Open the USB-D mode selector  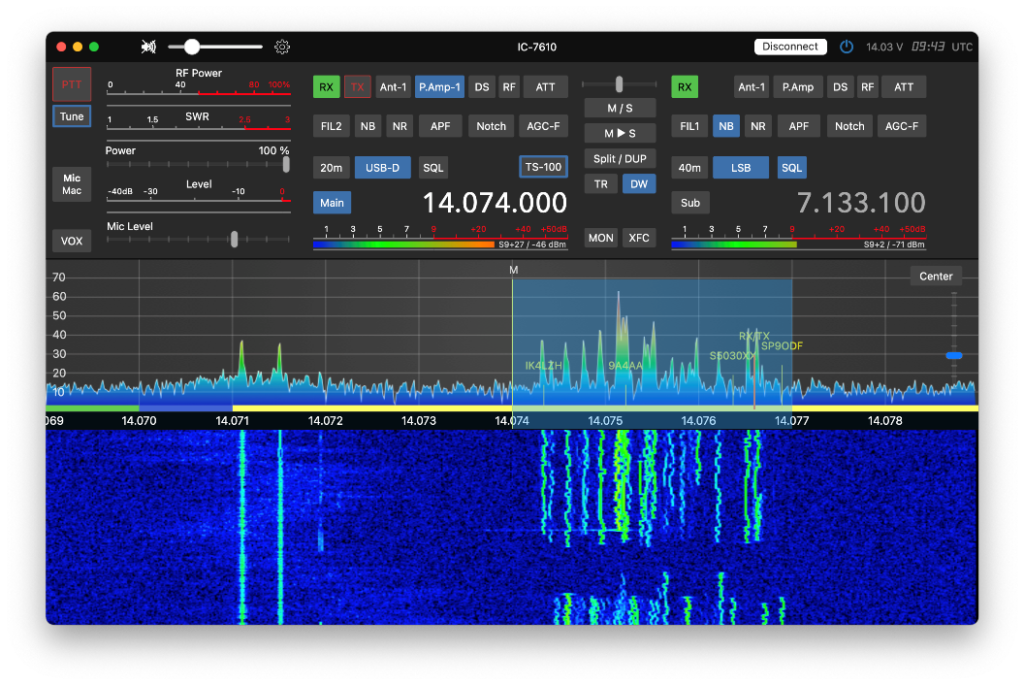(x=382, y=167)
